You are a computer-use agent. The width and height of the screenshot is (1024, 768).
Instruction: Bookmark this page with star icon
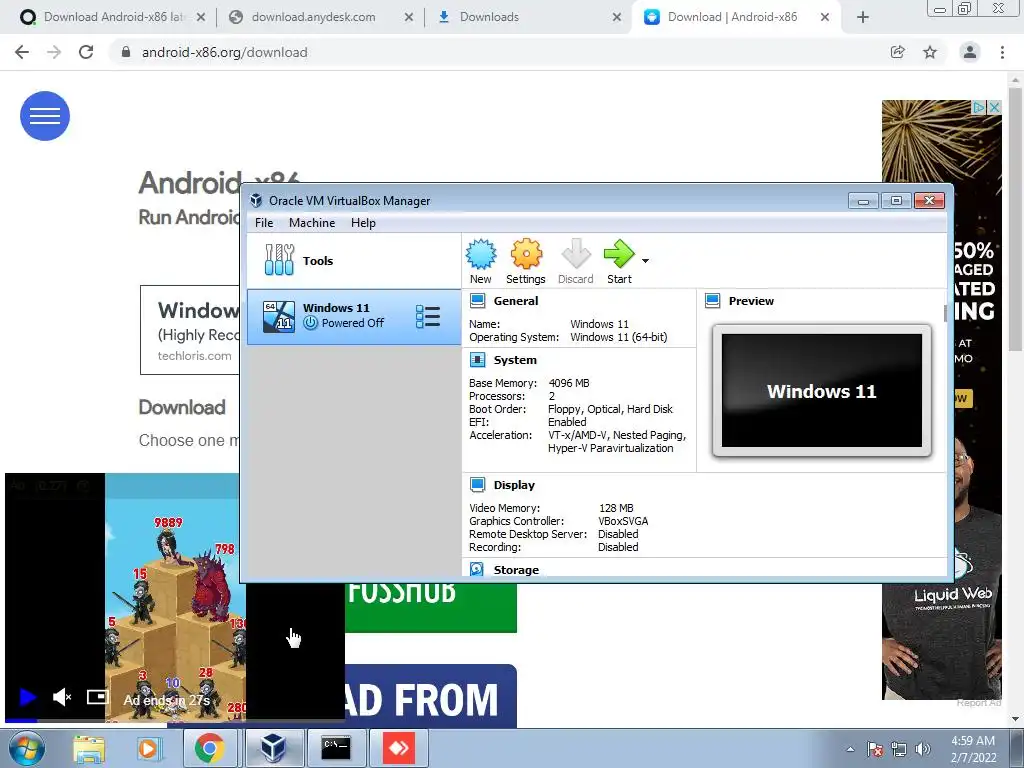(930, 52)
